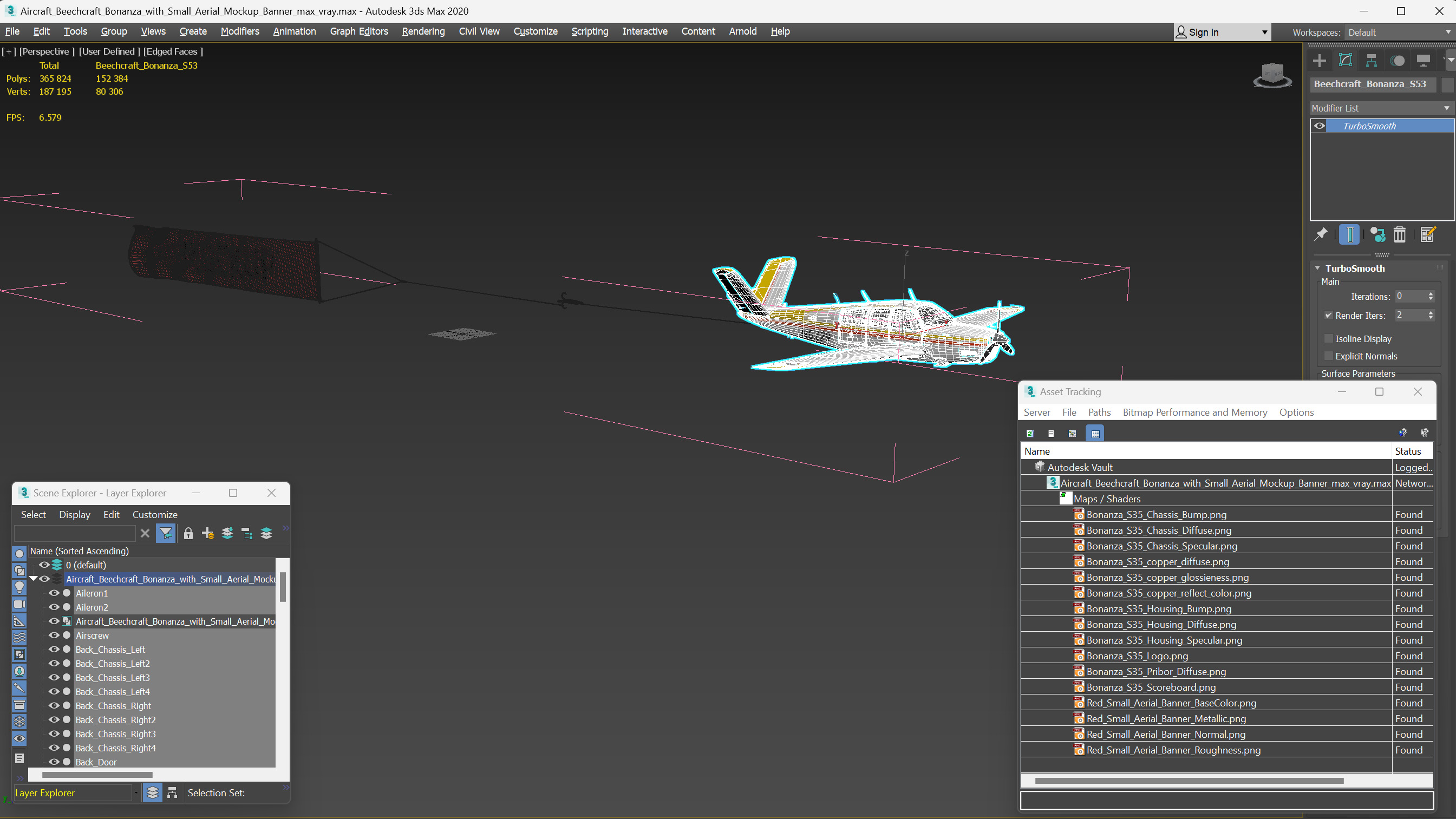Hide the Back_Door object
1456x819 pixels.
tap(54, 762)
